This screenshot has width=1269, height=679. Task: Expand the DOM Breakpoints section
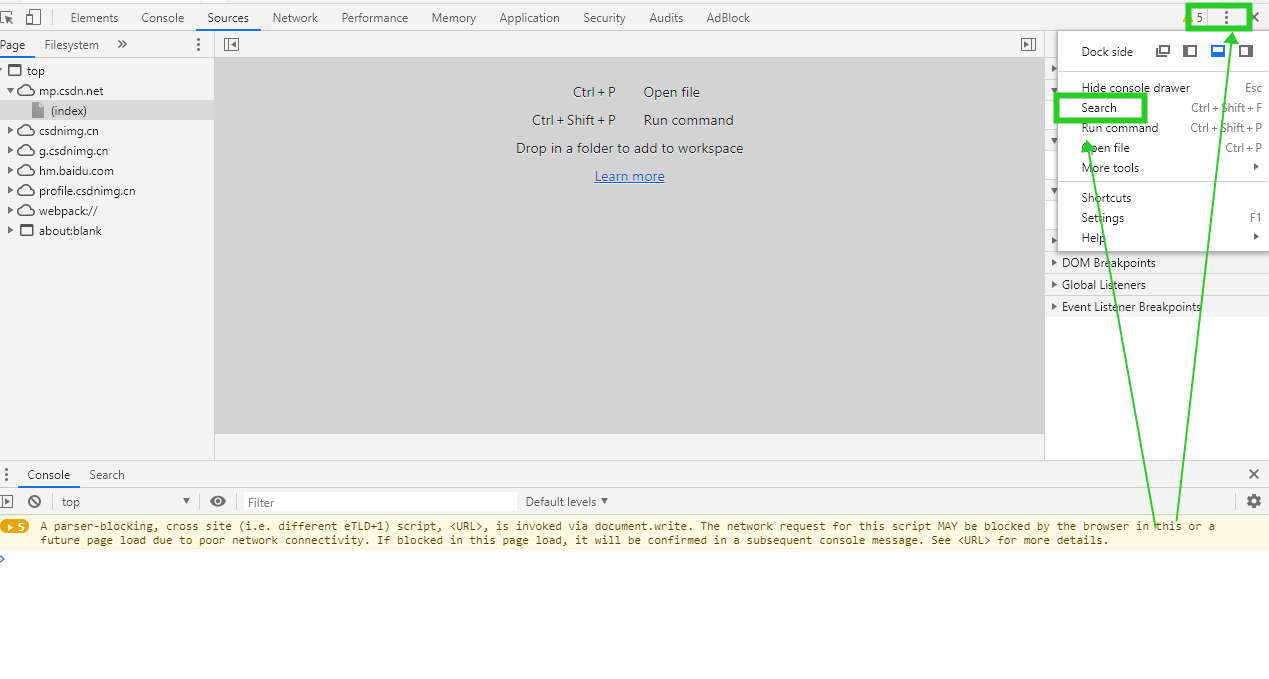point(1157,263)
